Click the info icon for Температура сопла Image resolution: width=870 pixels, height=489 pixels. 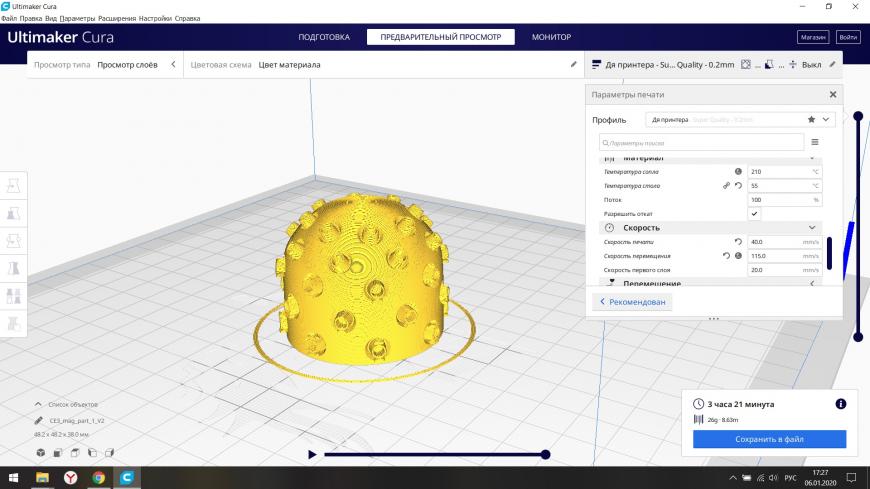point(739,172)
